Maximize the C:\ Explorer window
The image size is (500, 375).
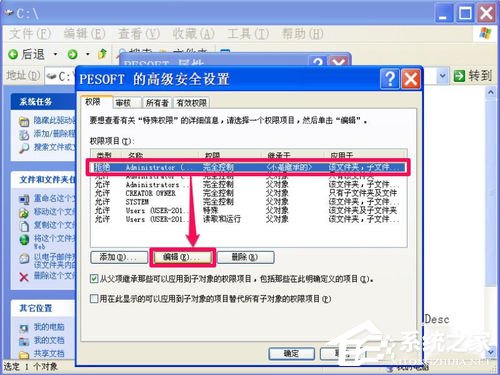[x=465, y=13]
